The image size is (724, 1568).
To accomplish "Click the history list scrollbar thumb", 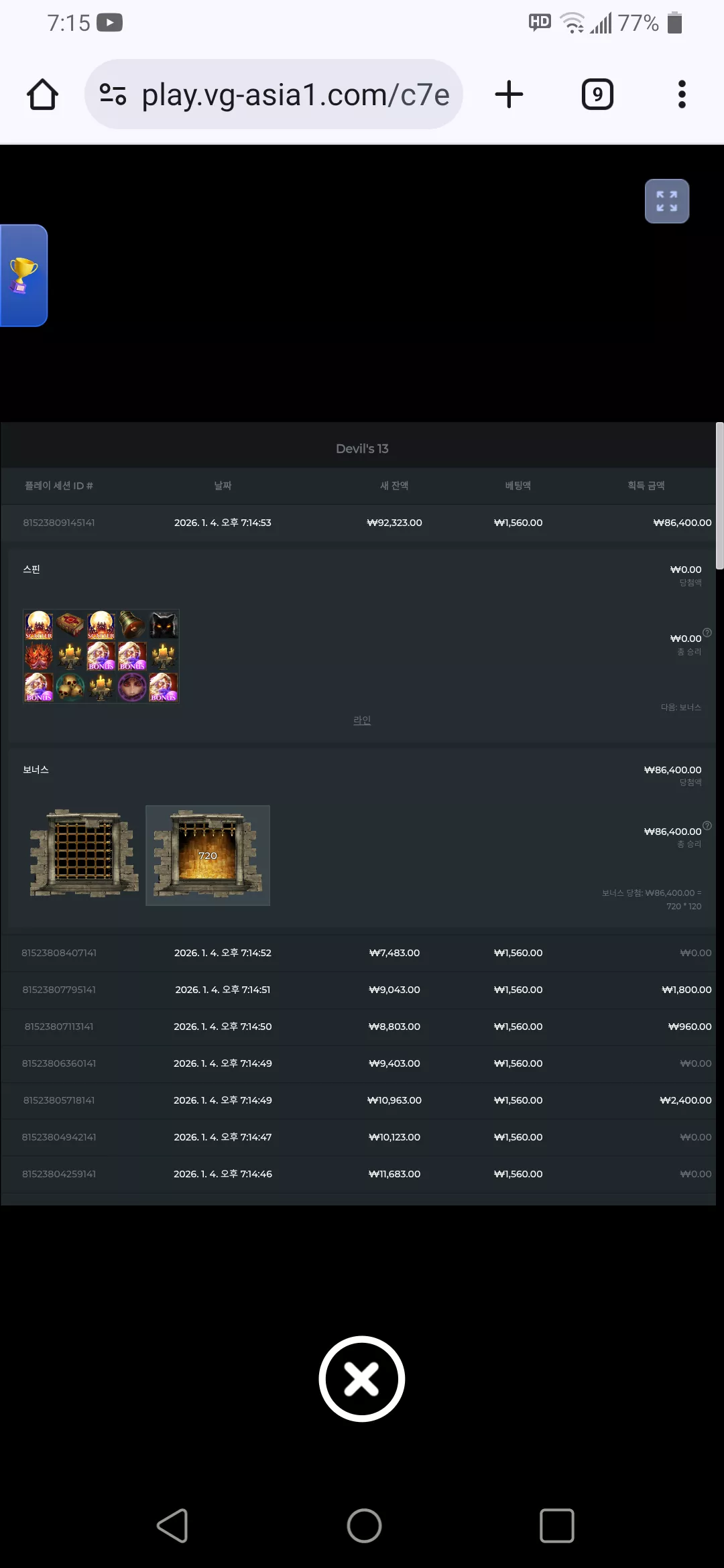I will click(719, 496).
